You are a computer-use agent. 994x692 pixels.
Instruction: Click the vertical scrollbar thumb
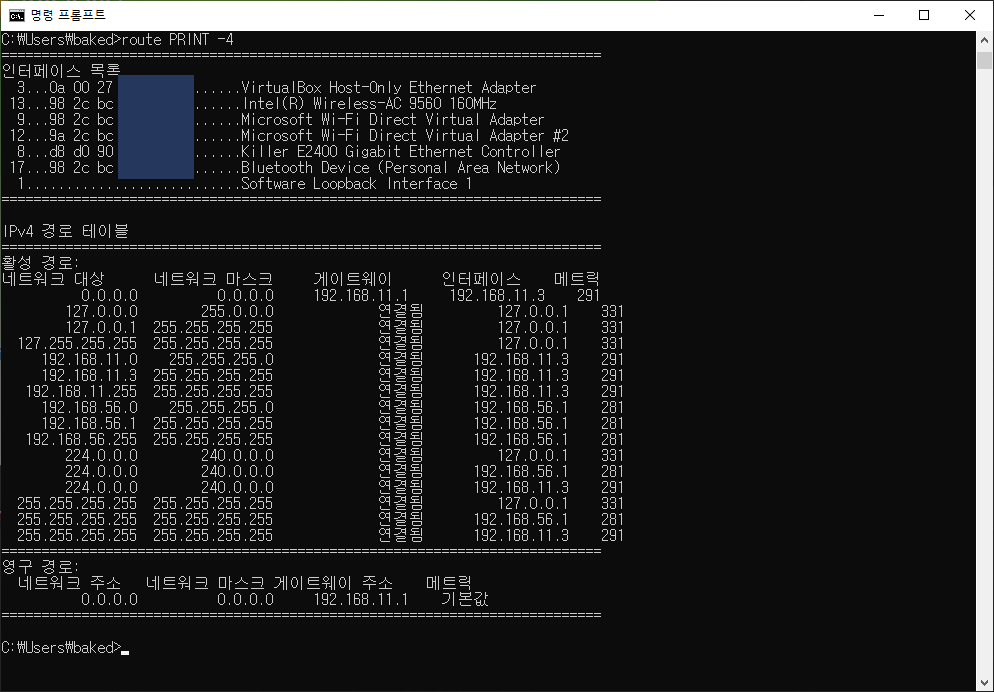(984, 61)
